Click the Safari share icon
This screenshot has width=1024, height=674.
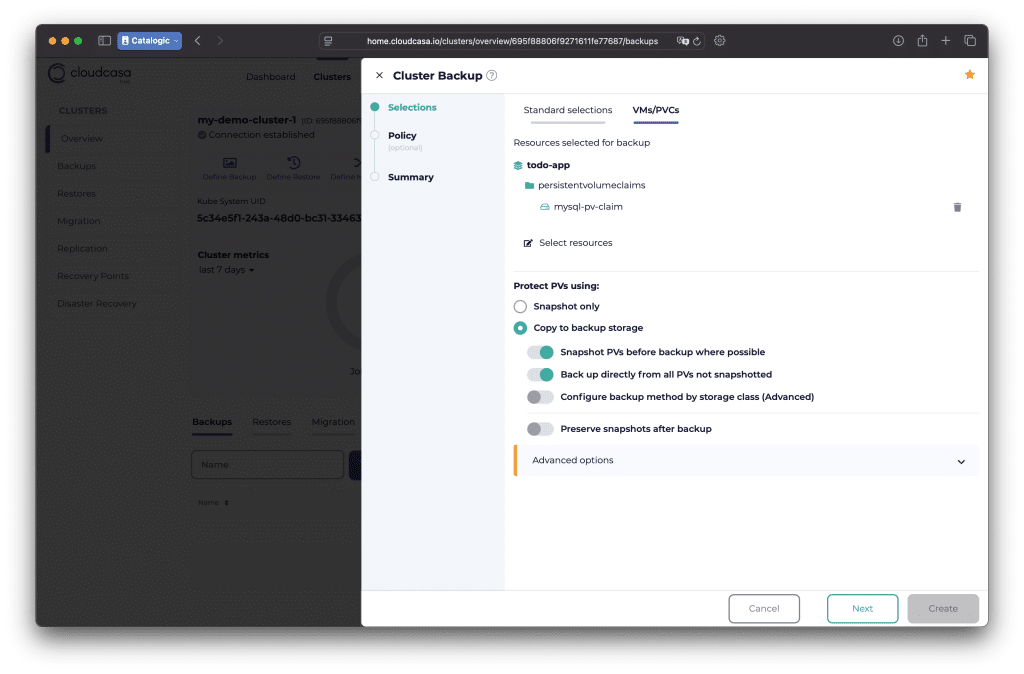pyautogui.click(x=922, y=41)
